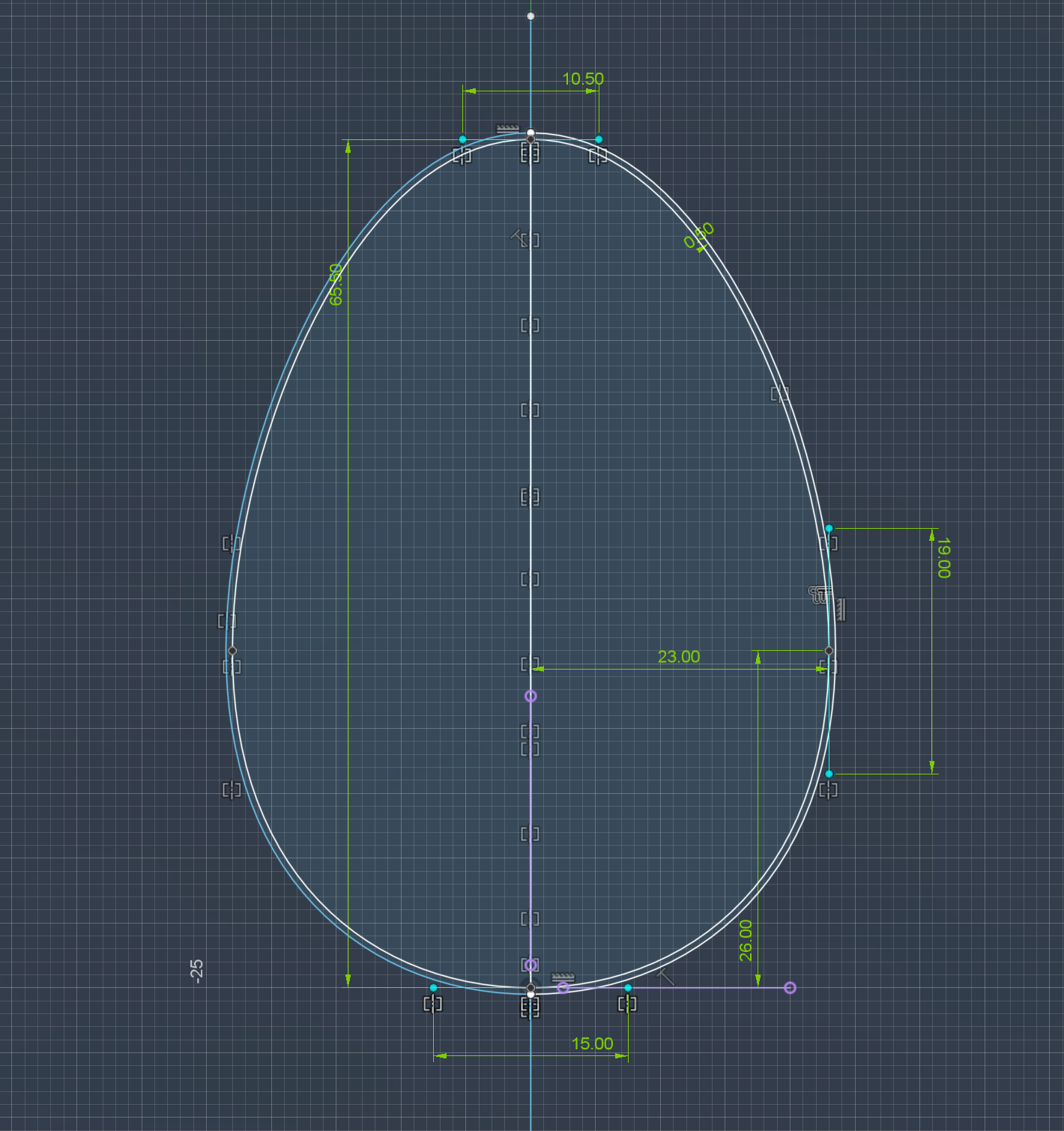
Task: Select the constraint glyph beside the bottom apex
Action: (x=563, y=977)
